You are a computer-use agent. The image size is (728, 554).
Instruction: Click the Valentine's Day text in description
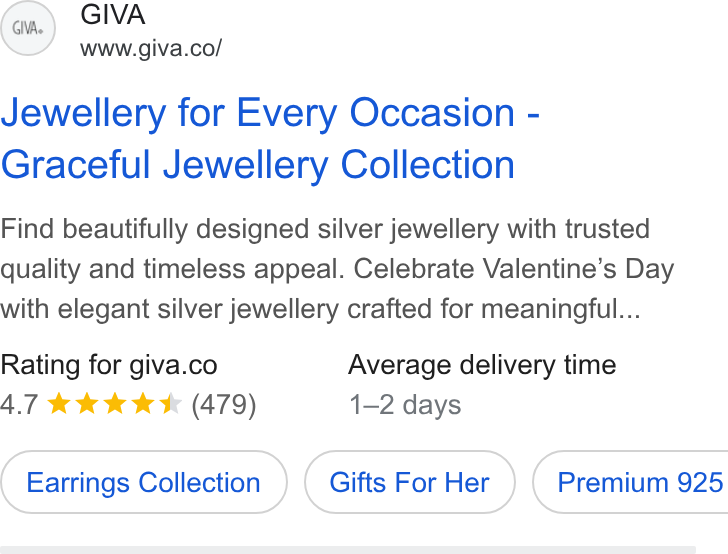click(x=578, y=269)
